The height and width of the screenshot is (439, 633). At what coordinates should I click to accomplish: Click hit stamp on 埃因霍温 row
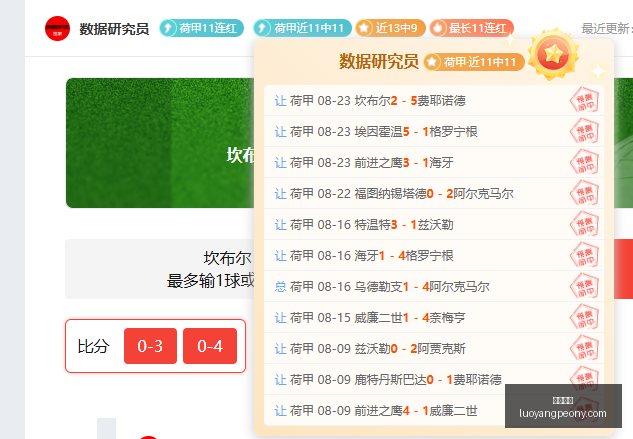click(584, 131)
